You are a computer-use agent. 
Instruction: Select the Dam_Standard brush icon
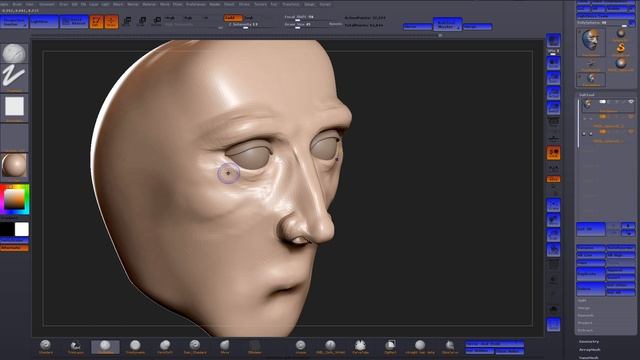point(195,347)
